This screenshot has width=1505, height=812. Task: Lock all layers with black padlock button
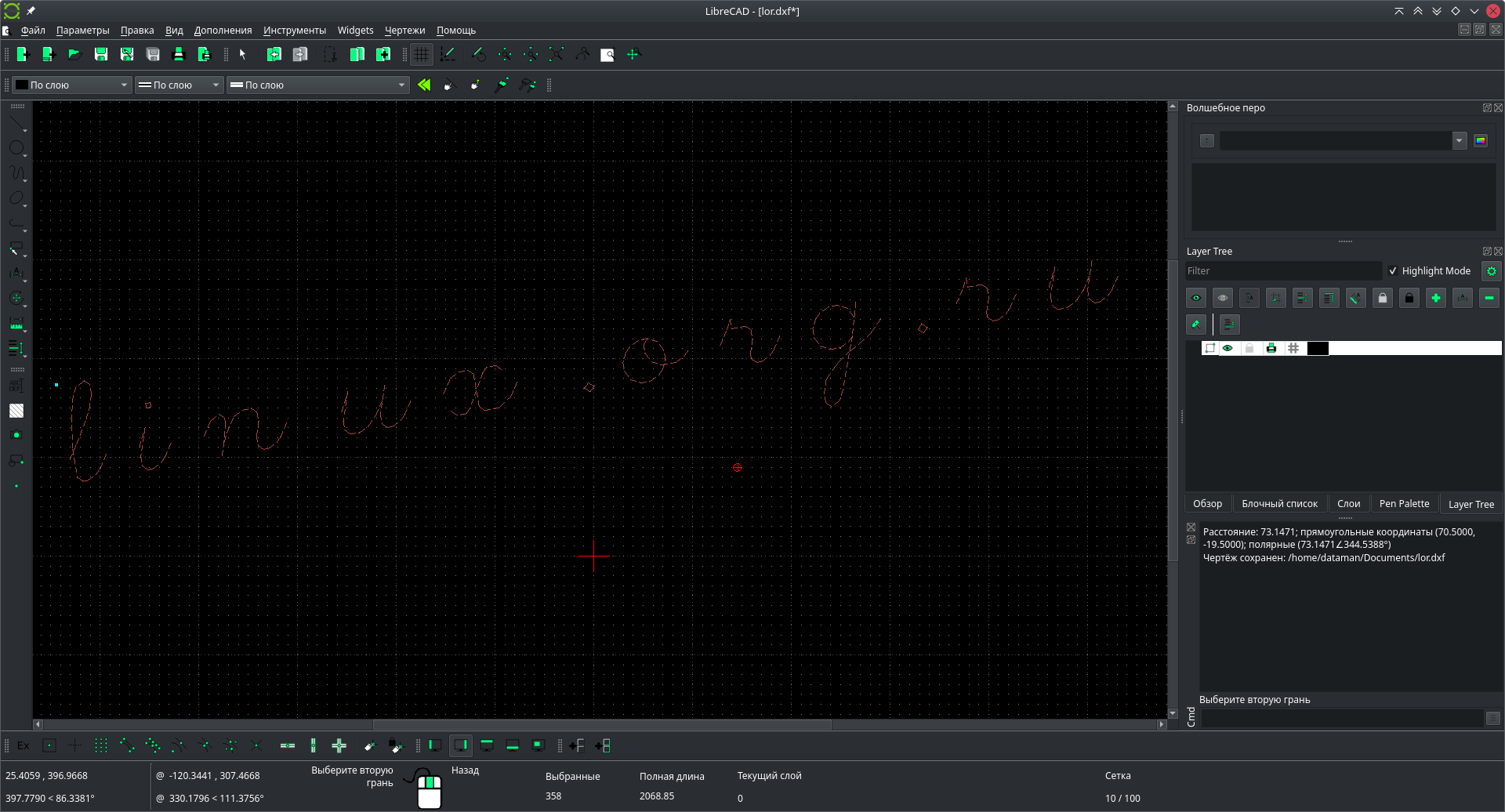(1409, 298)
